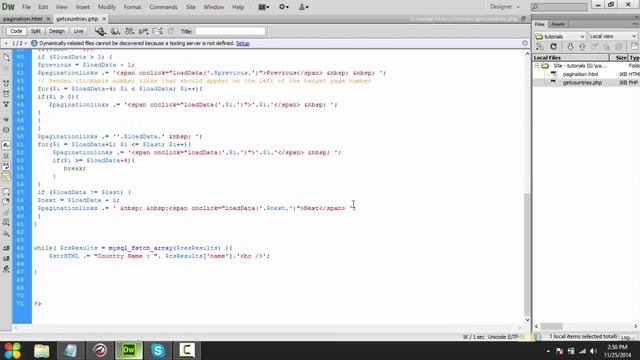640x360 pixels.
Task: Click the Open Documents icon in coding toolbar
Action: [6, 58]
